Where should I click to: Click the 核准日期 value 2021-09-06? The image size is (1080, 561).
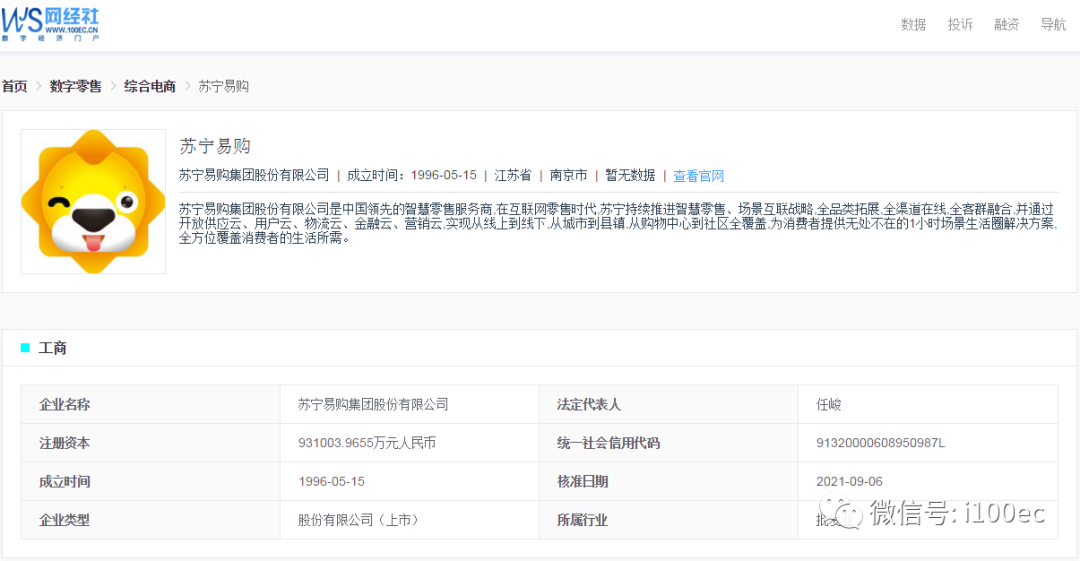click(x=849, y=482)
